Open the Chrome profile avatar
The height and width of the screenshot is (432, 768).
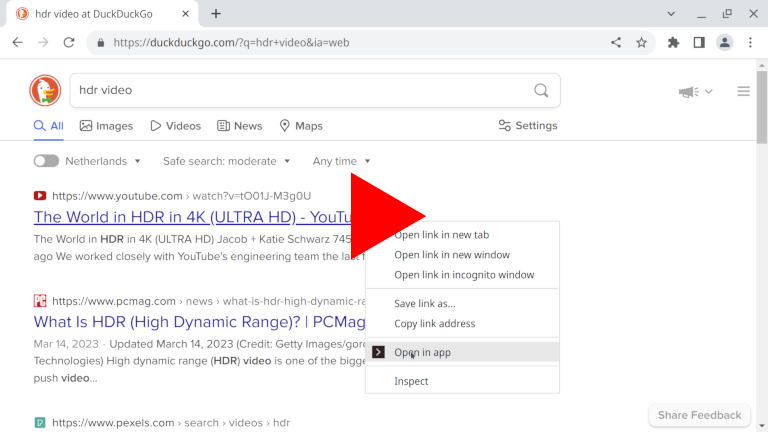pyautogui.click(x=724, y=43)
